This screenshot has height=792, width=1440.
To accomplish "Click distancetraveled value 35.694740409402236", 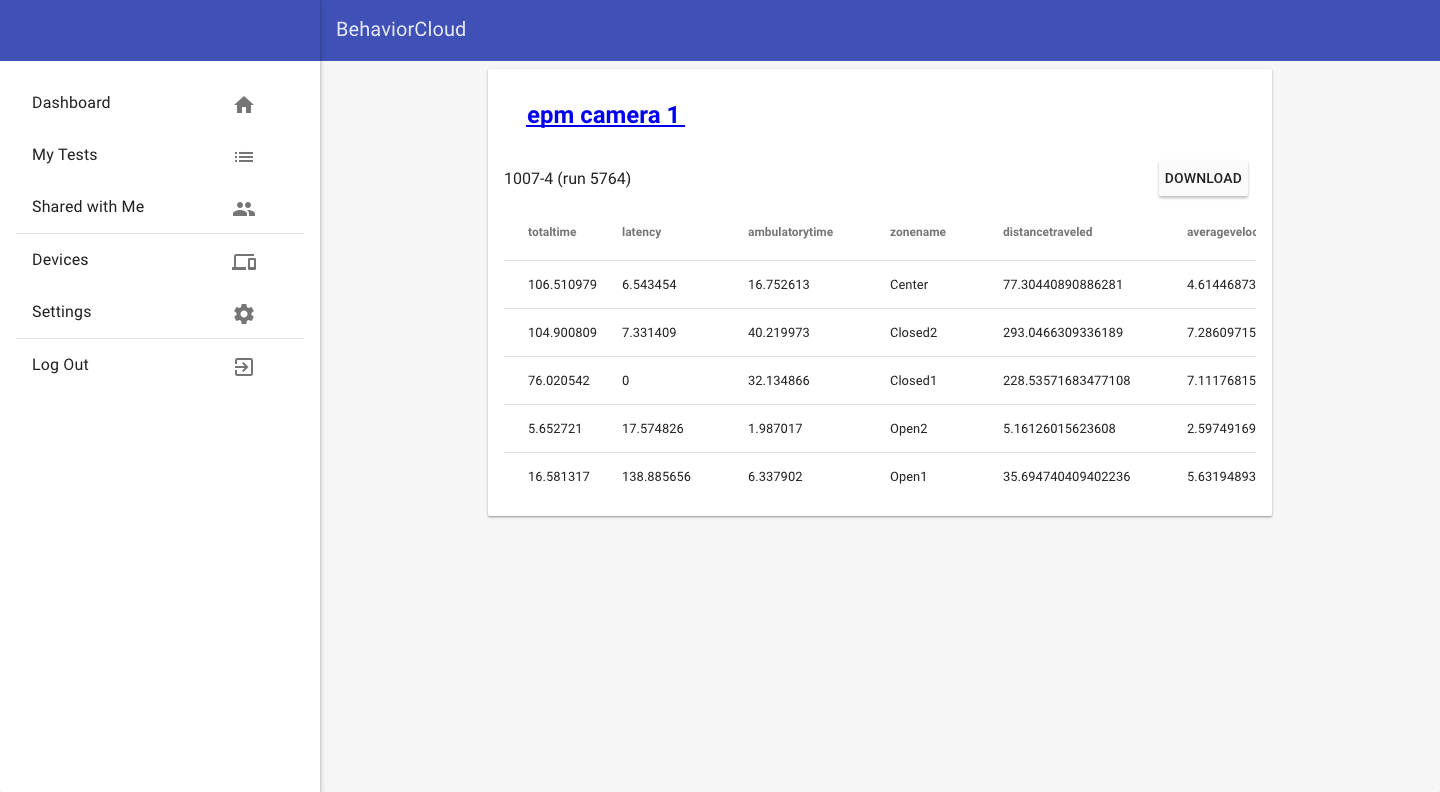I will [1067, 477].
